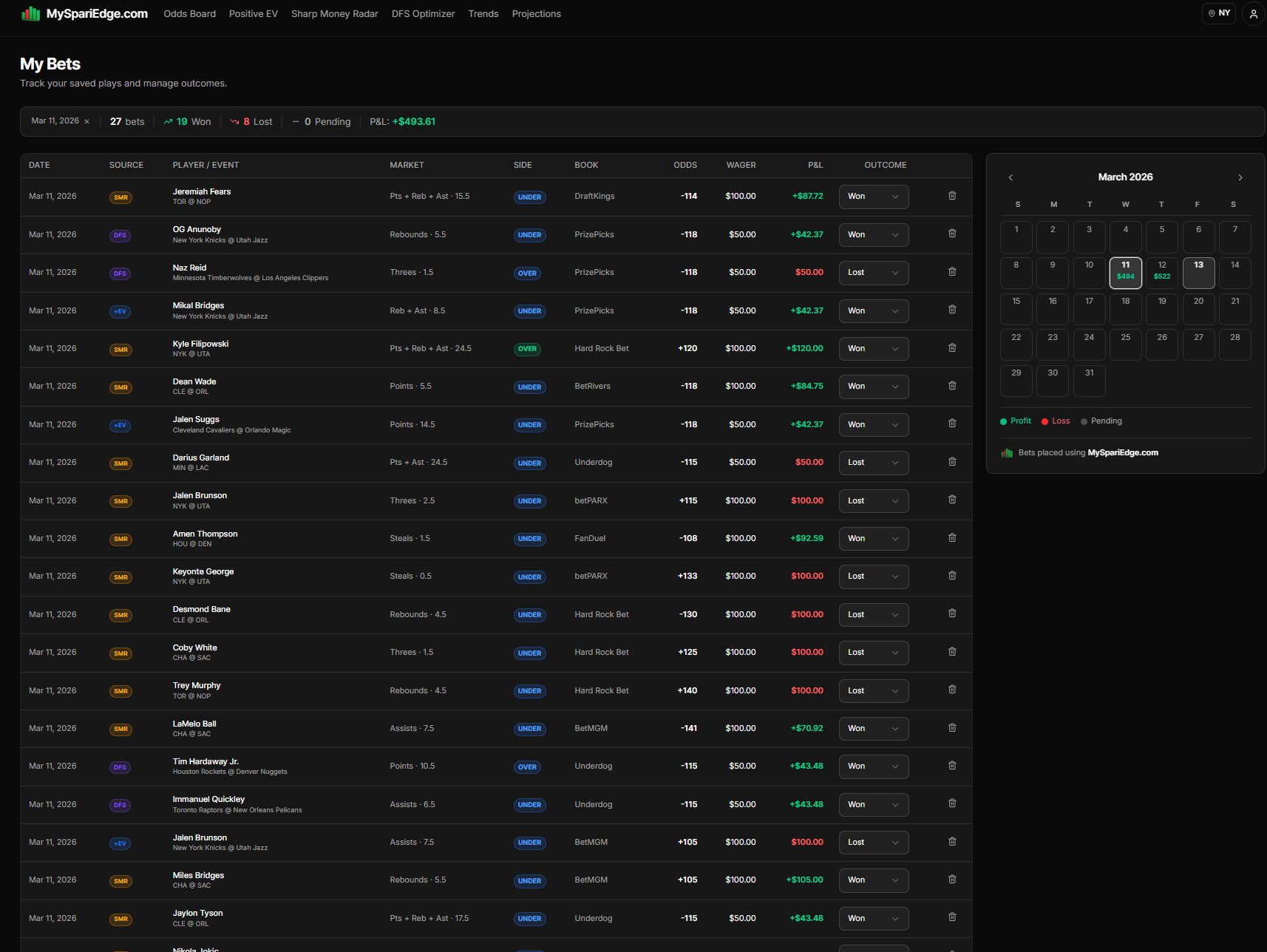Image resolution: width=1267 pixels, height=952 pixels.
Task: Click the DFS badge on OG Anunoby row
Action: (120, 235)
